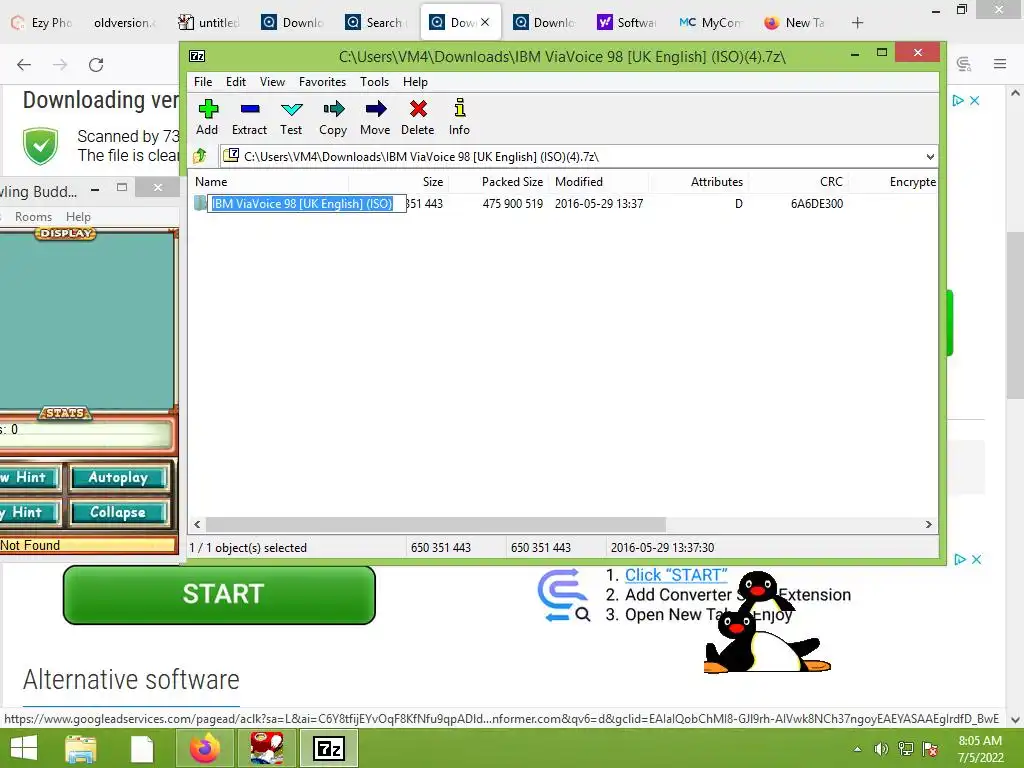The image size is (1024, 768).
Task: Click the 7z taskbar button
Action: pos(329,748)
